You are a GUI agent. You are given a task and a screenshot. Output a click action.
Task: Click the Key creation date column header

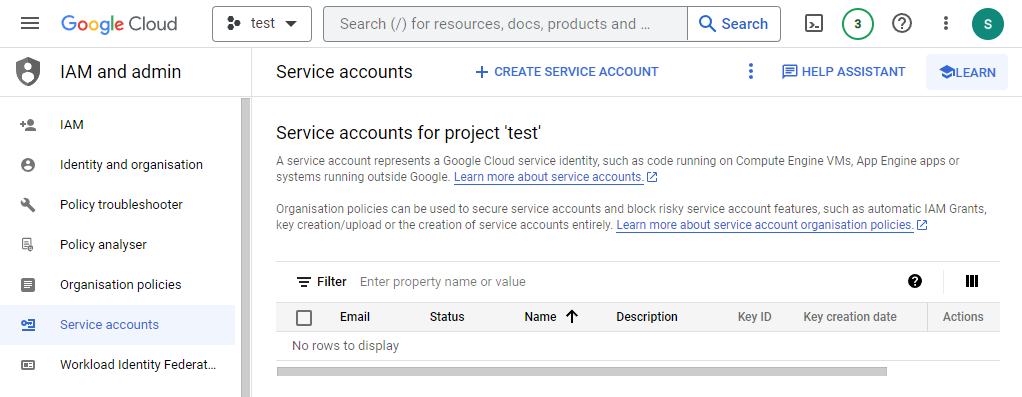click(x=850, y=317)
